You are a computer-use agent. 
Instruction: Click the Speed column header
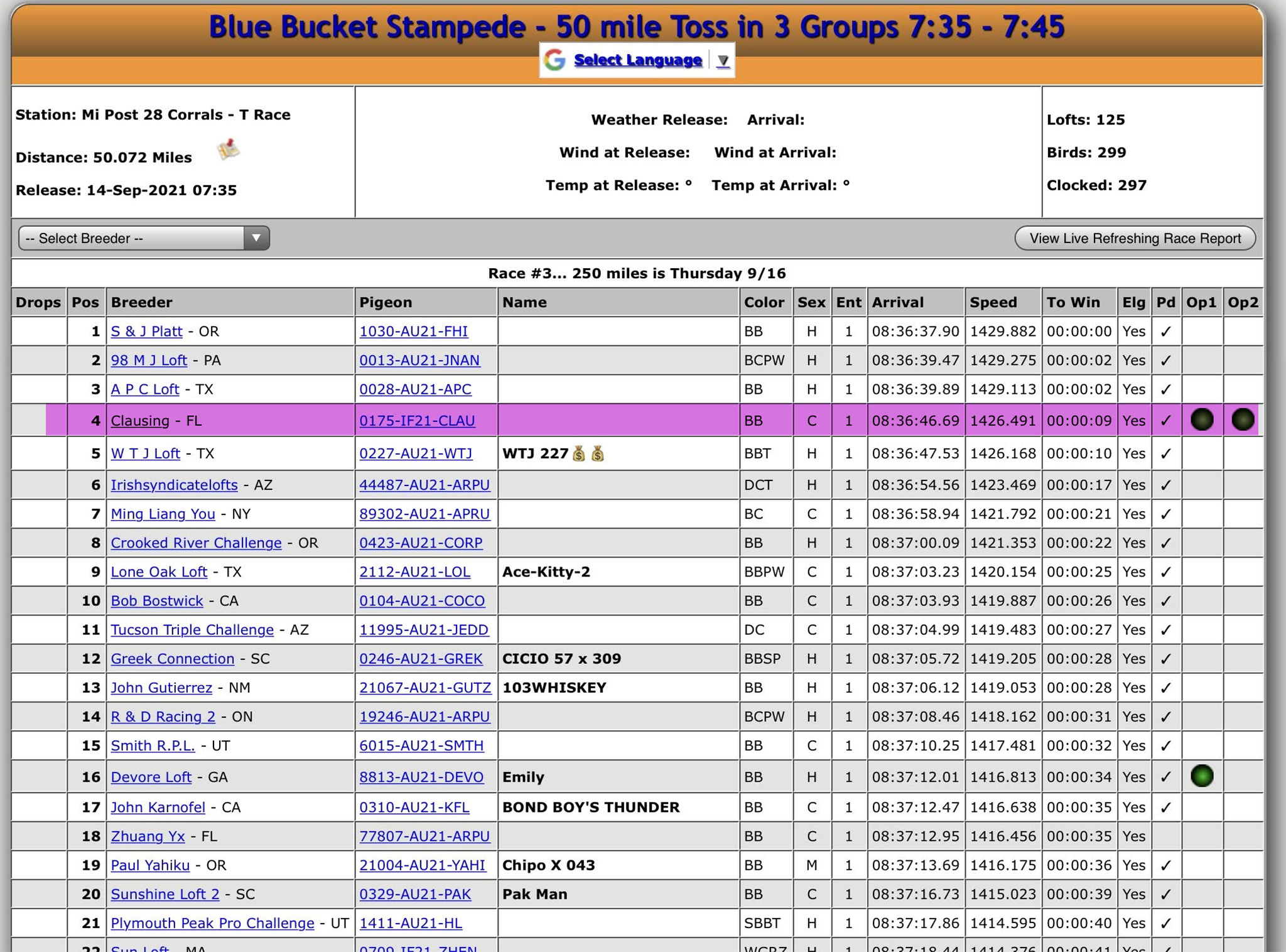coord(993,303)
